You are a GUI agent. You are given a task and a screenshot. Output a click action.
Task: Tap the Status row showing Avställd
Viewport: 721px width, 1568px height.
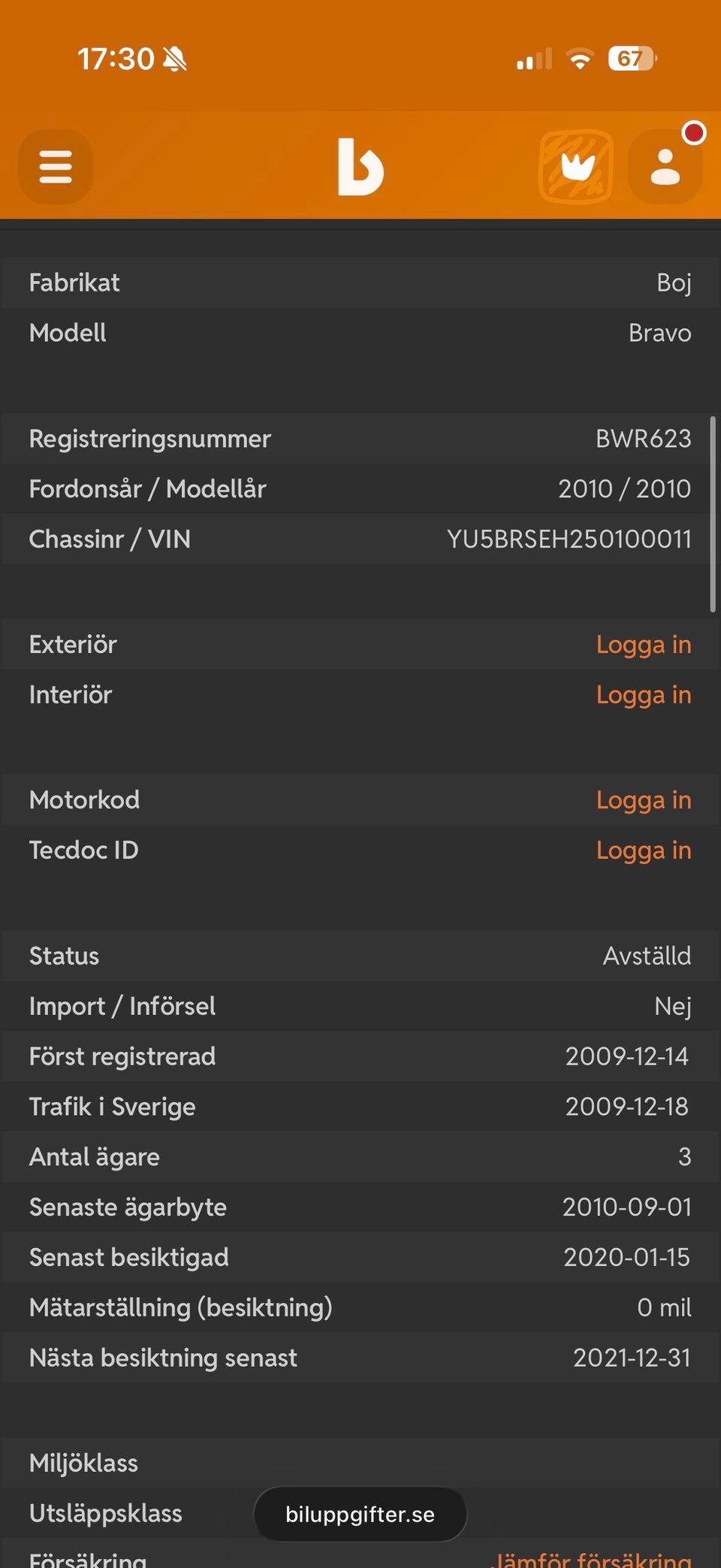(360, 956)
